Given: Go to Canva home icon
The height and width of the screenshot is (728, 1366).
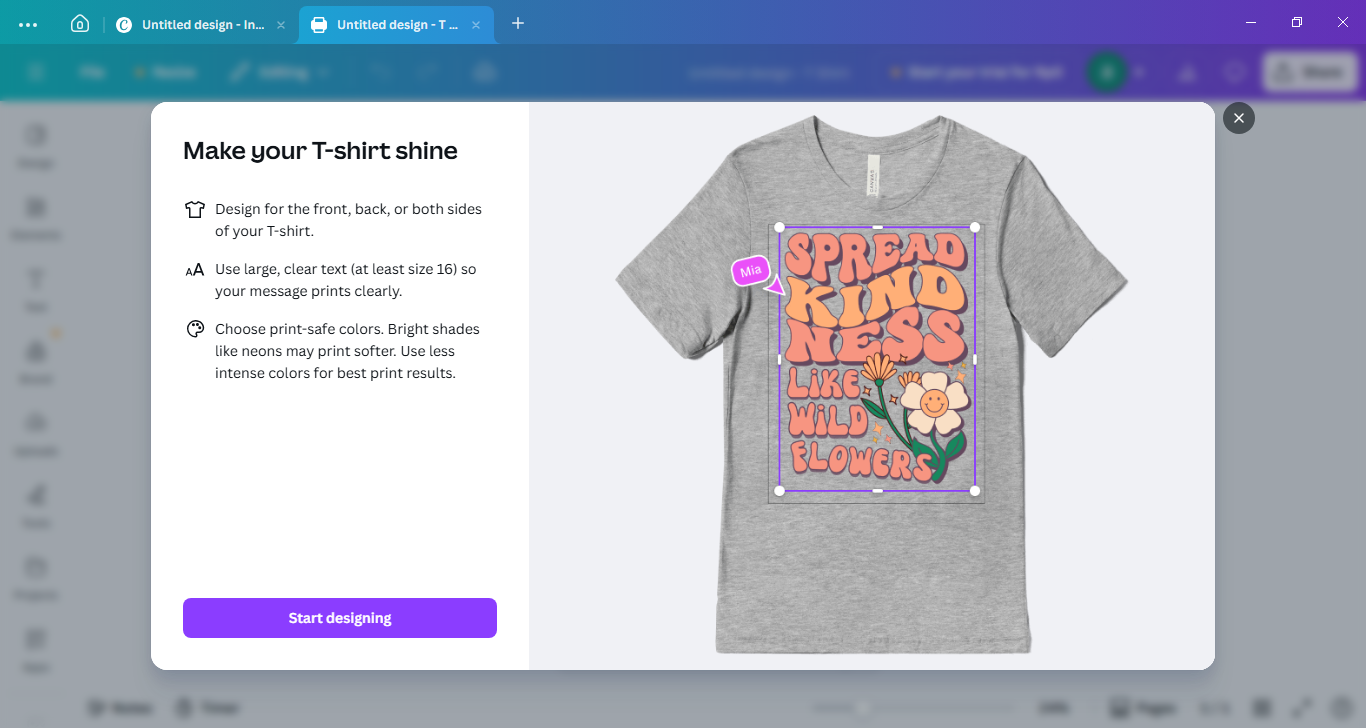Looking at the screenshot, I should click(80, 24).
